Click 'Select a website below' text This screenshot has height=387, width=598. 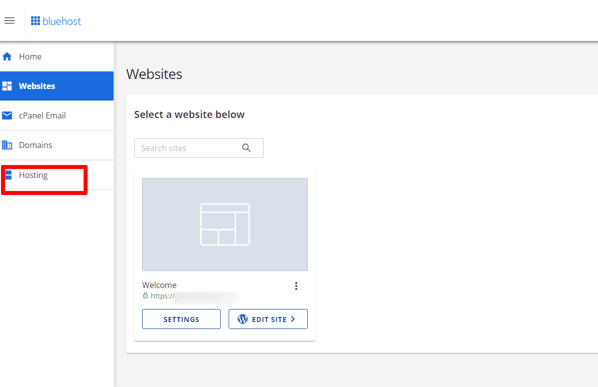tap(189, 114)
